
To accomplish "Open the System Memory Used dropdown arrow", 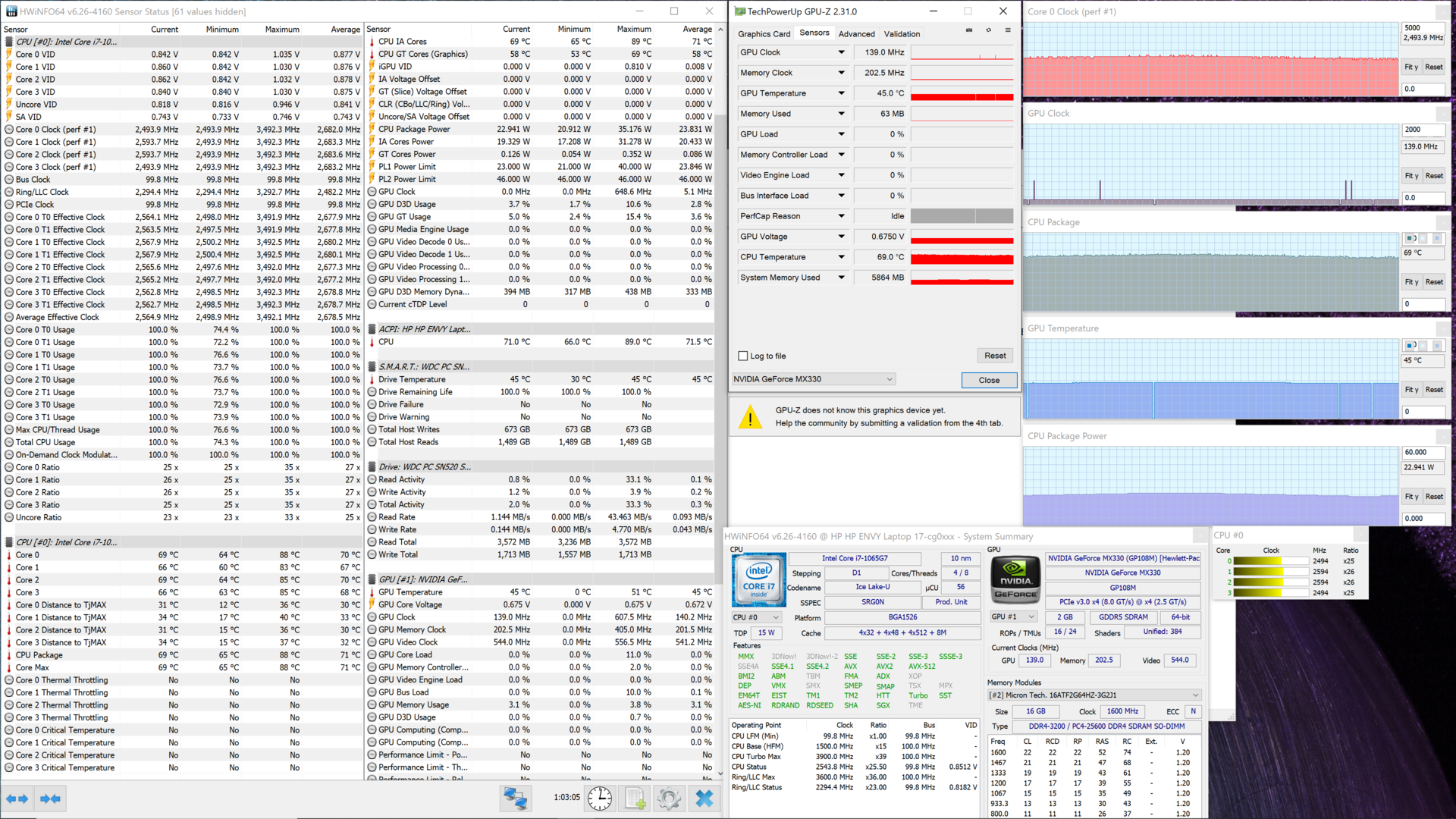I will point(841,278).
